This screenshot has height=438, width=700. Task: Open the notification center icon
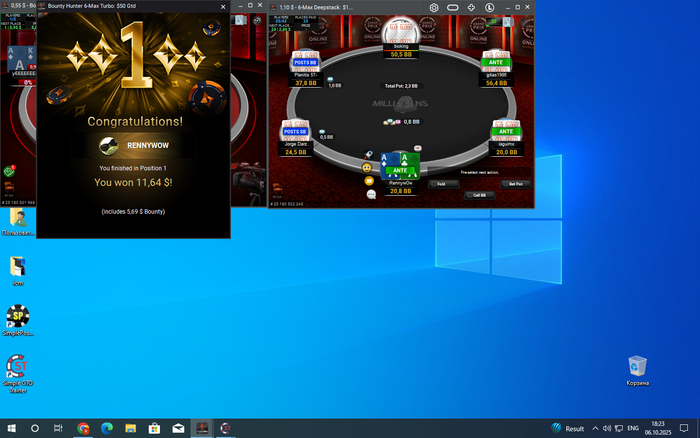click(683, 428)
